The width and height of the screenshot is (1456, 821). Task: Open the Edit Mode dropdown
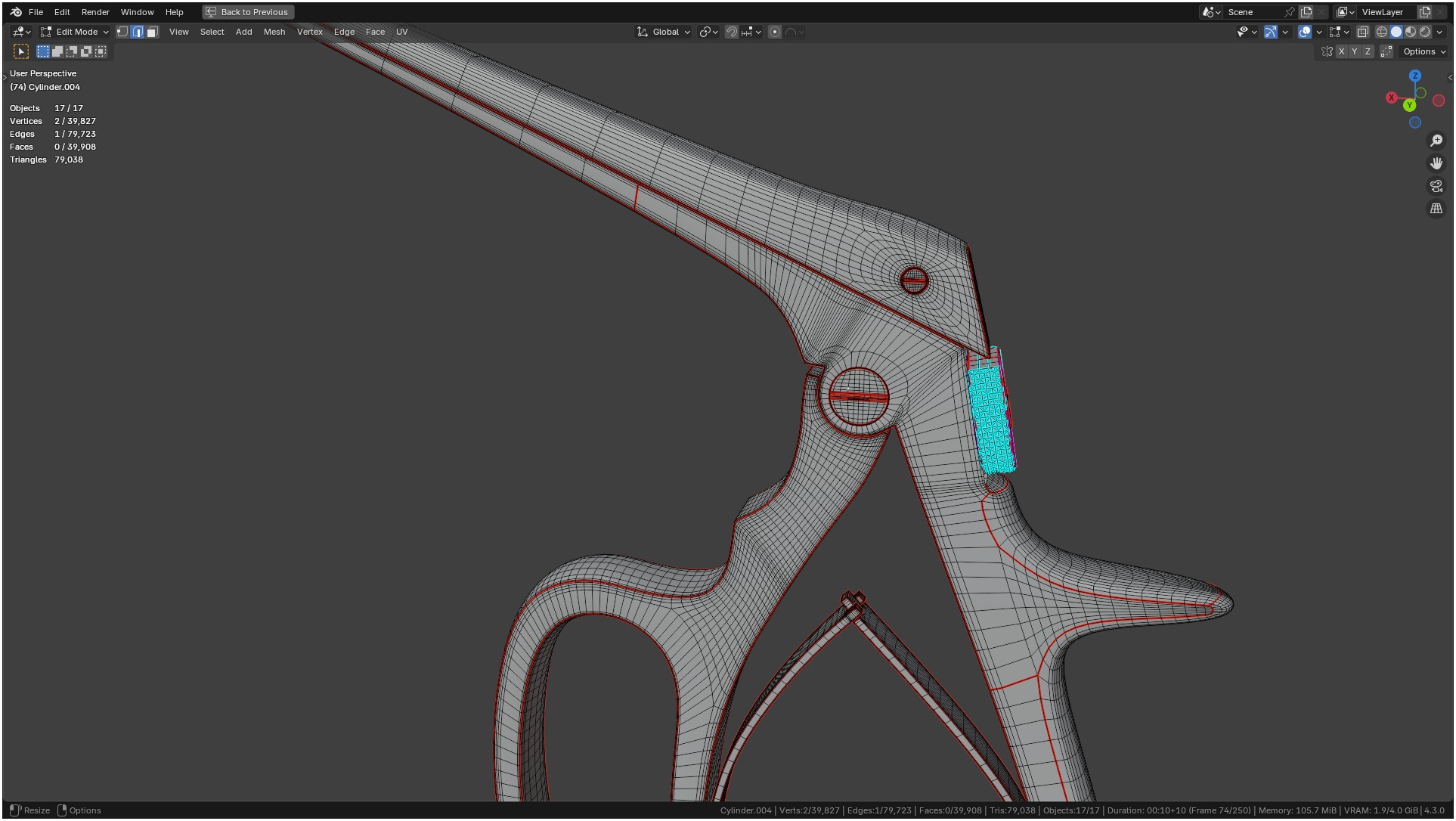[x=76, y=32]
